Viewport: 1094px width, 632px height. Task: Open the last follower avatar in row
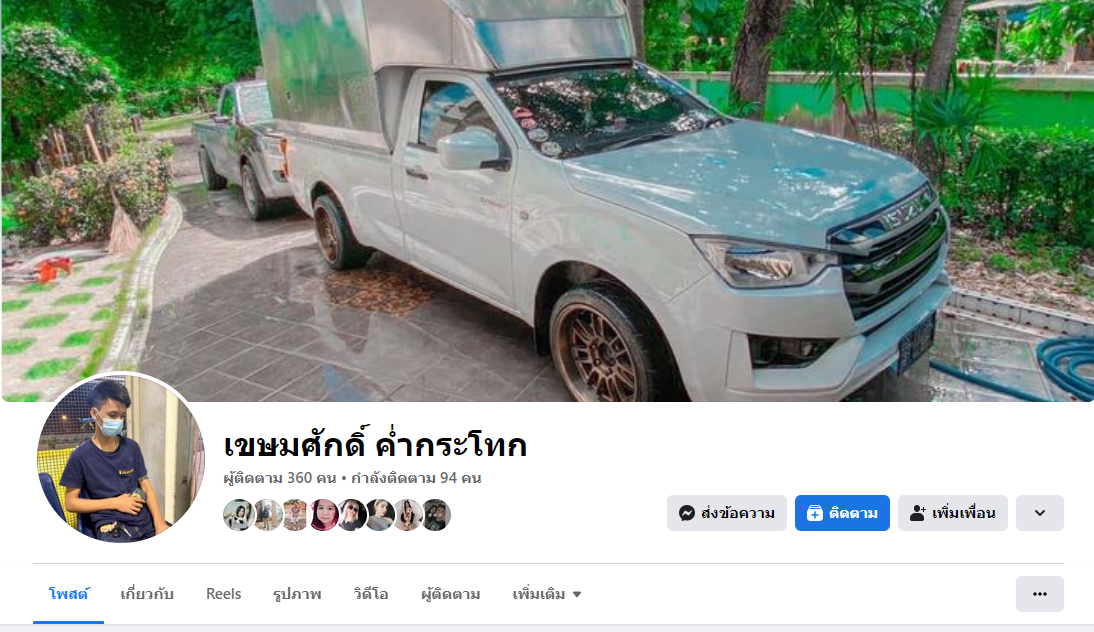[x=436, y=516]
